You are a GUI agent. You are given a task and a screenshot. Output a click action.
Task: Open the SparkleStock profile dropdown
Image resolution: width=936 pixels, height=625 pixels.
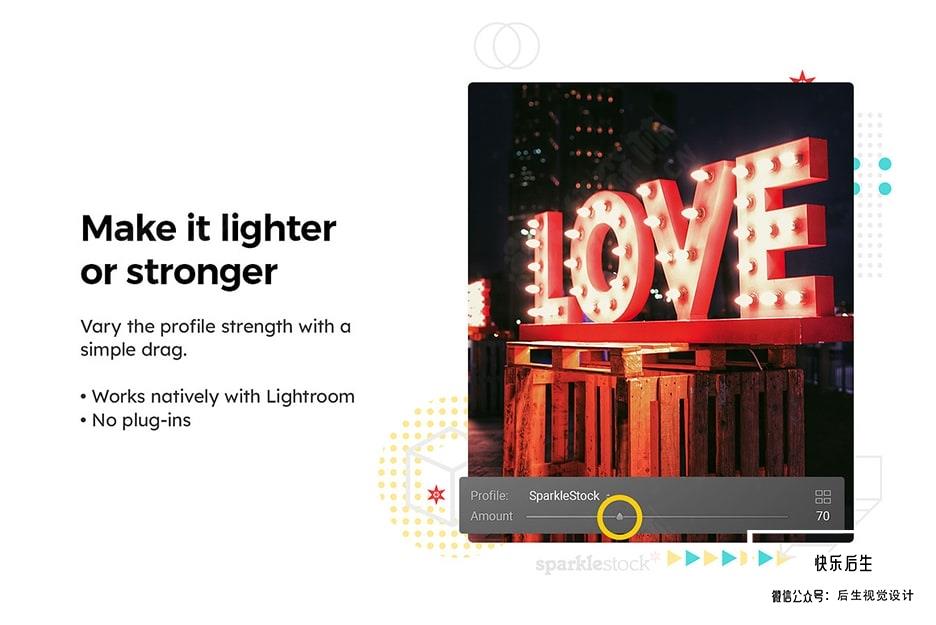tap(568, 495)
